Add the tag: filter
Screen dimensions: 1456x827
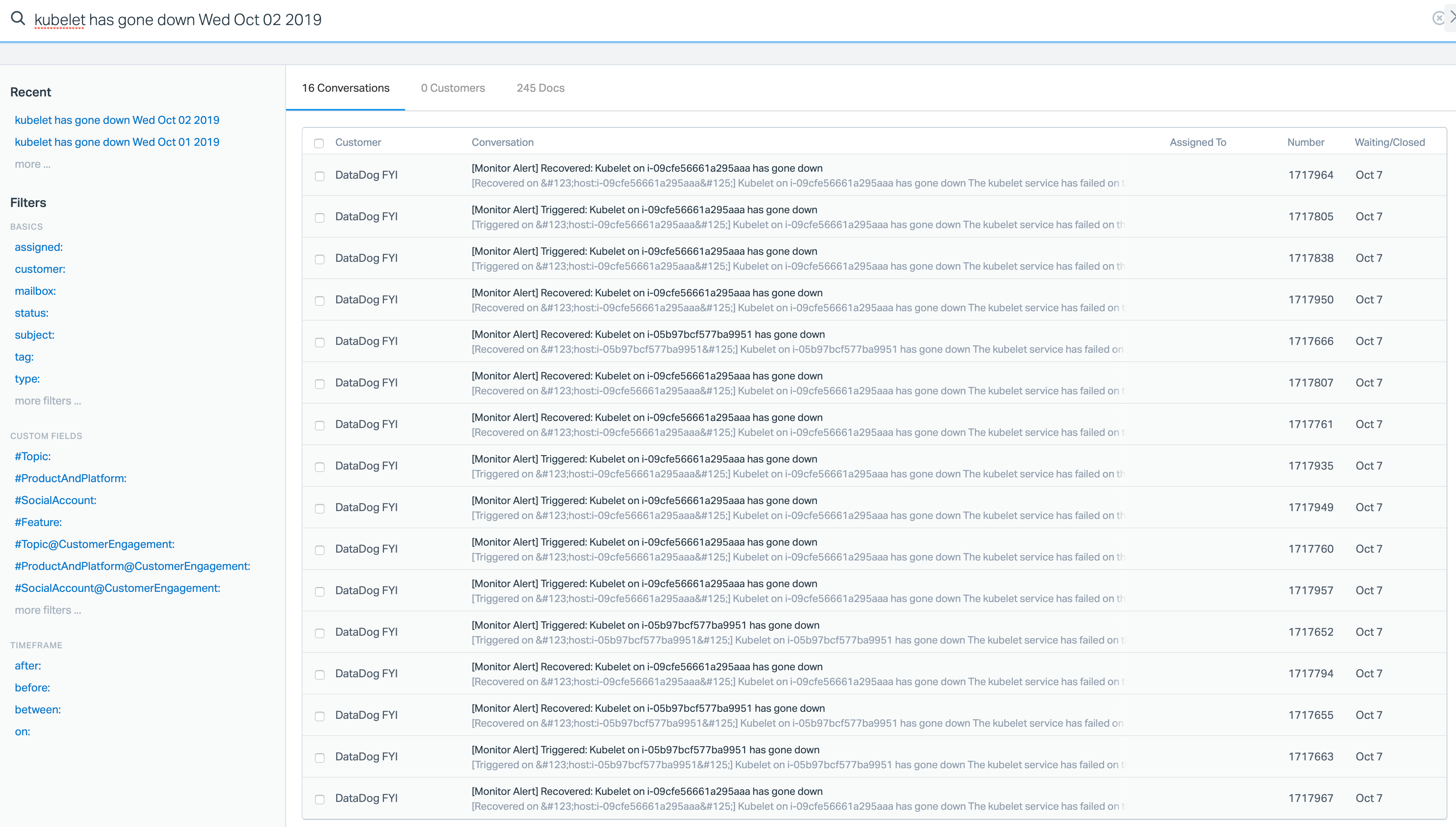pyautogui.click(x=24, y=357)
